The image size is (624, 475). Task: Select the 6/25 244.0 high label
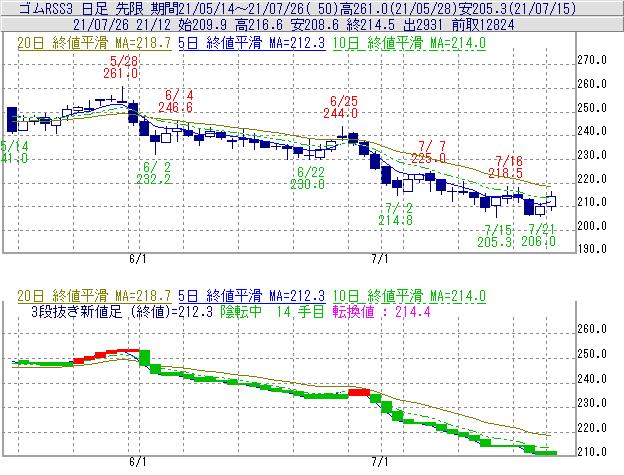pyautogui.click(x=341, y=107)
